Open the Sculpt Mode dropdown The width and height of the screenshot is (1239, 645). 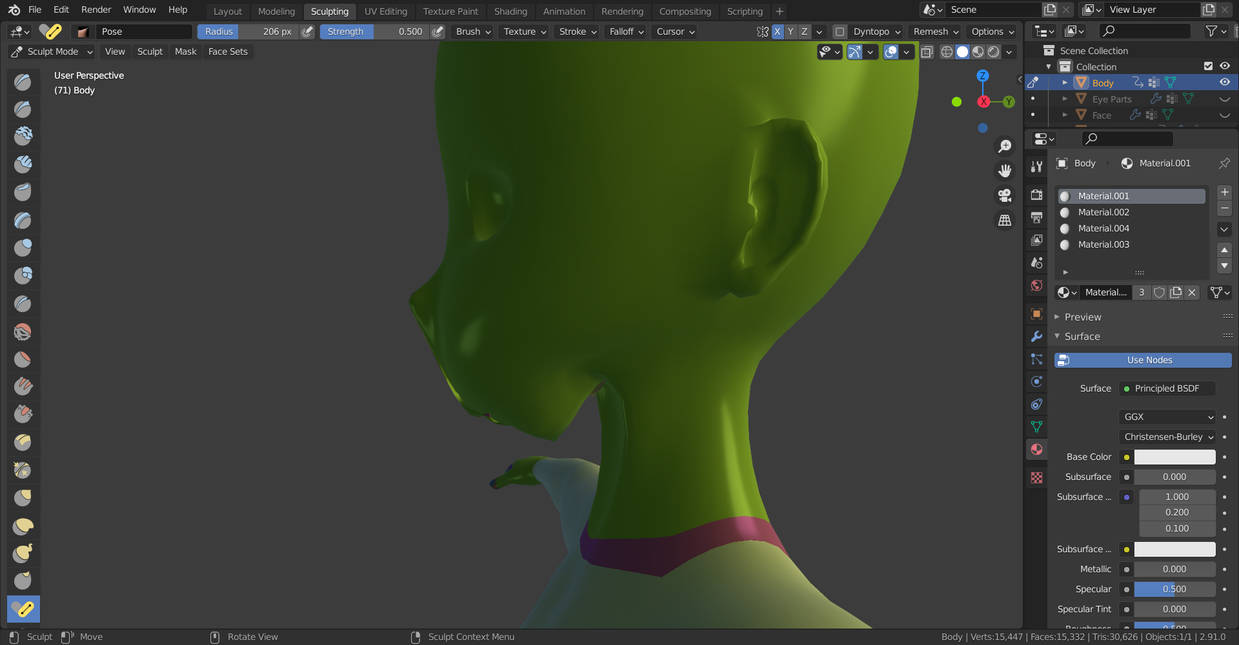point(52,51)
